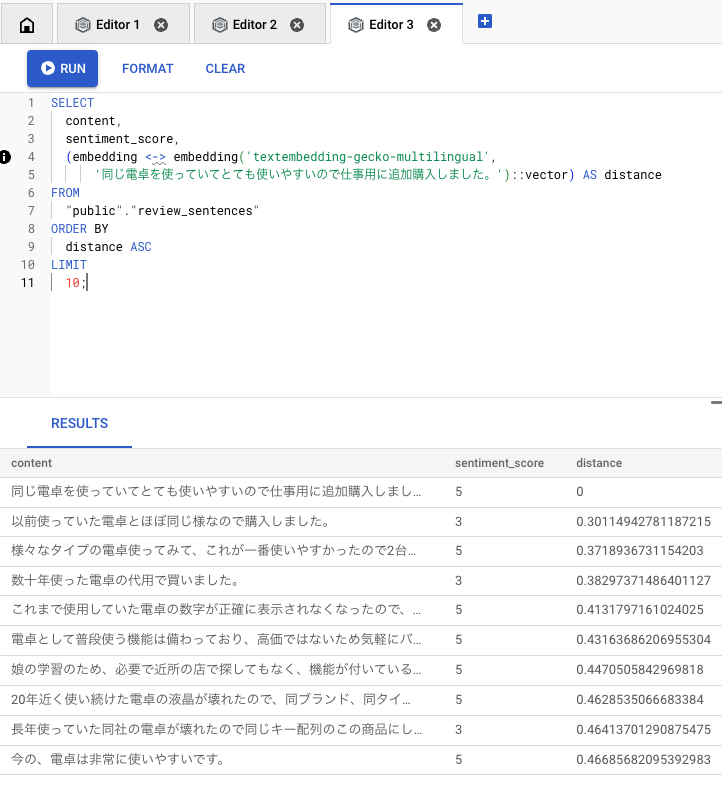Screen dimensions: 722x785
Task: Click the info icon beside line 4
Action: tap(5, 157)
